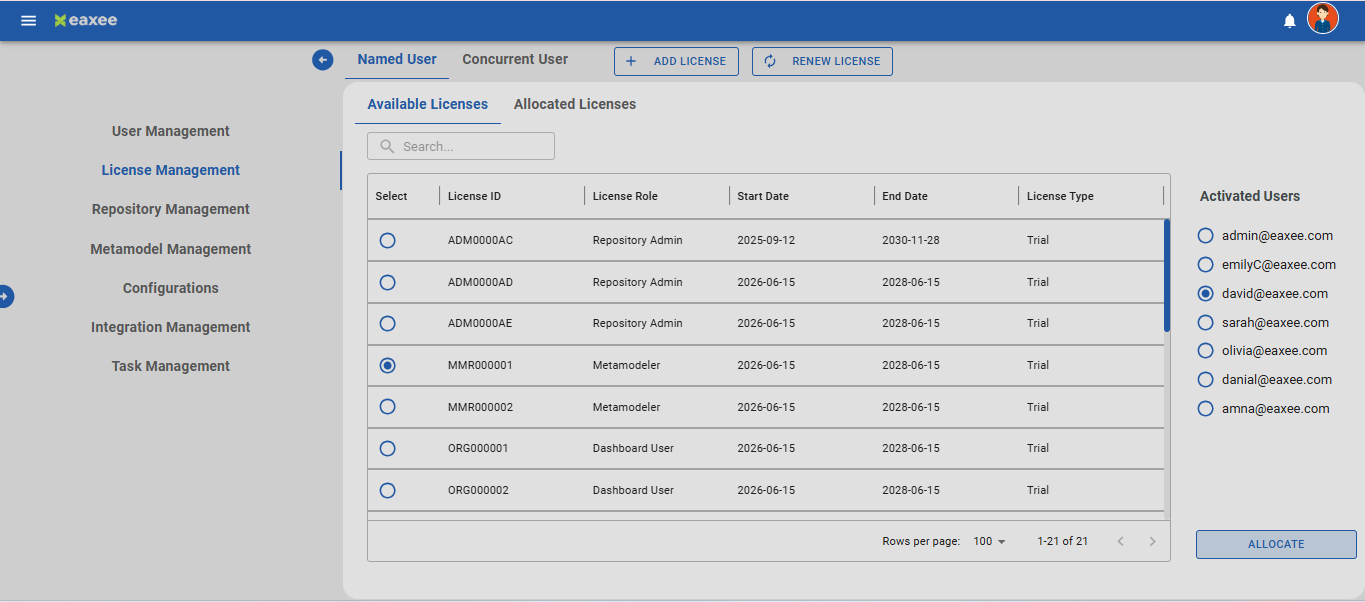Image resolution: width=1365 pixels, height=602 pixels.
Task: Select the radio for license ADM0000AC
Action: pyautogui.click(x=388, y=240)
